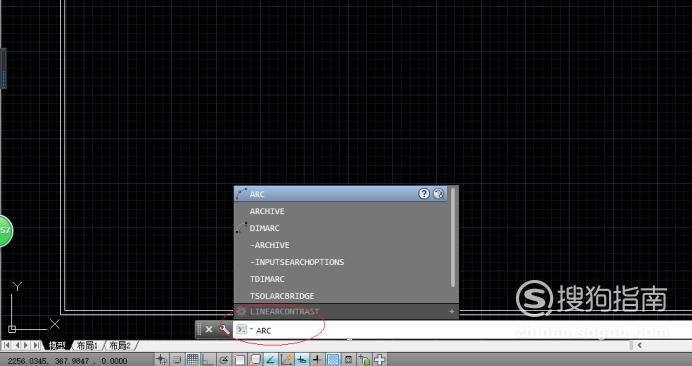Screen dimensions: 692x366
Task: Select ARC from the autocomplete list
Action: tap(340, 194)
